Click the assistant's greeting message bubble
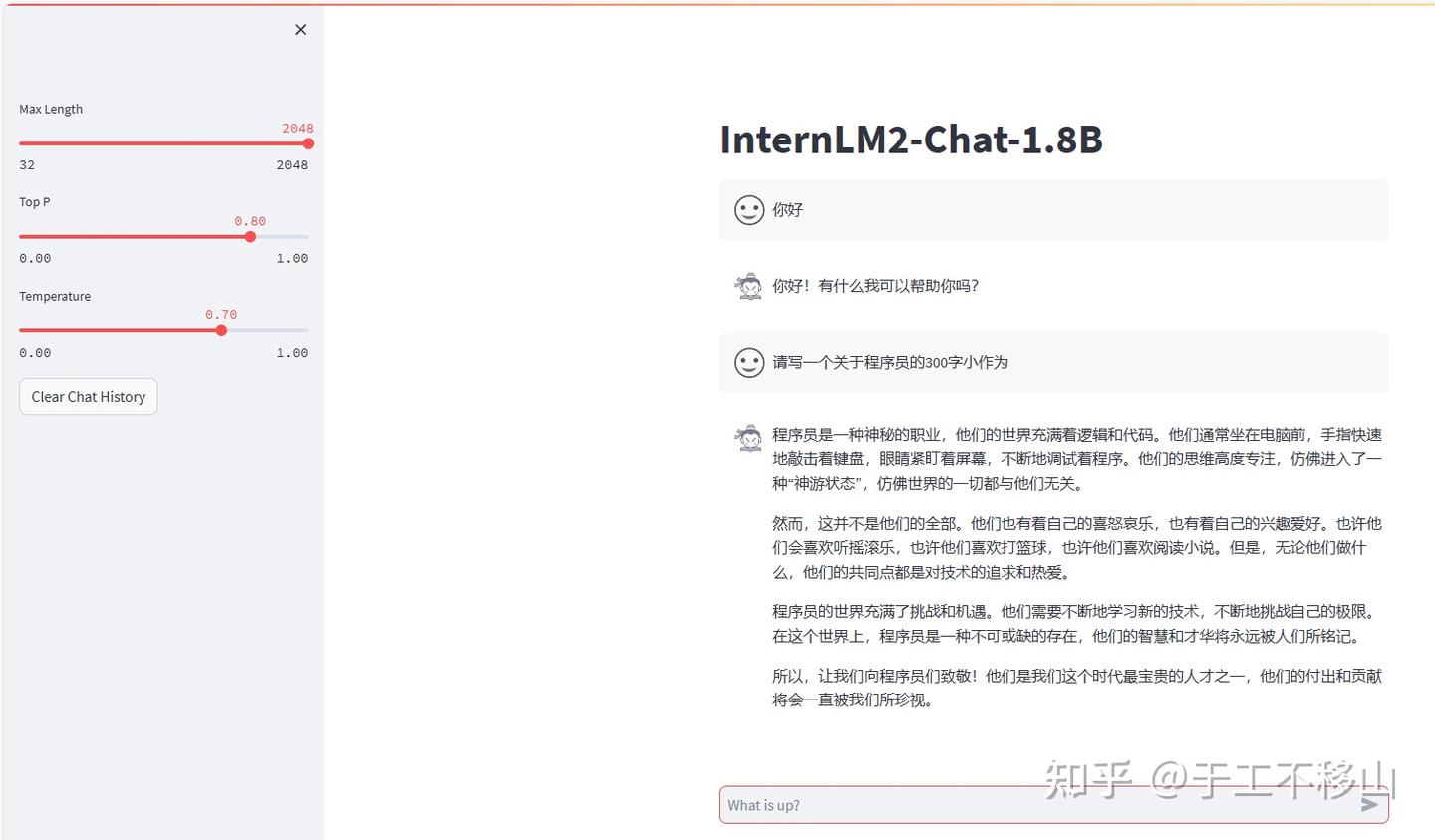The height and width of the screenshot is (840, 1435). (x=875, y=285)
